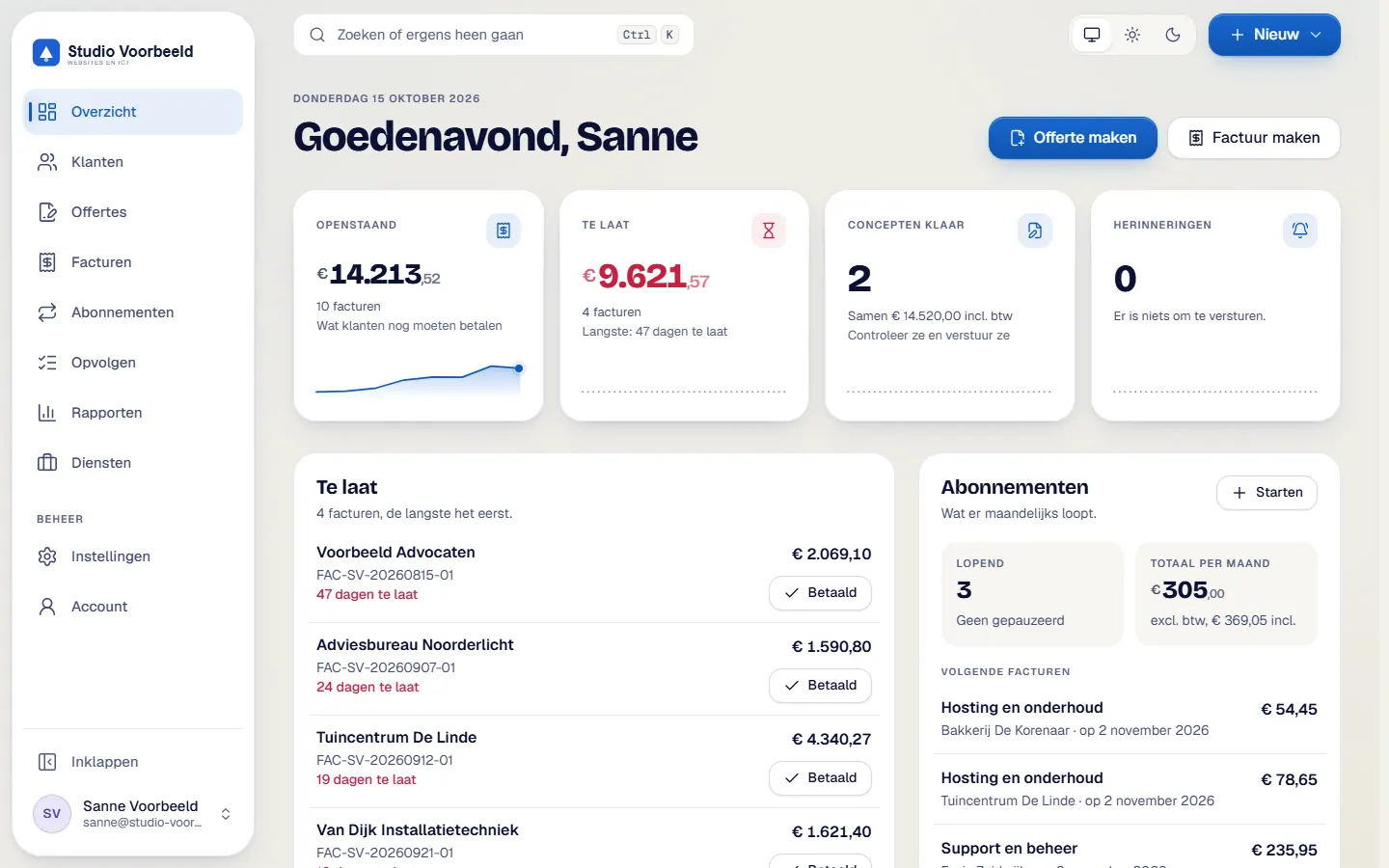Open the Offertes section
The height and width of the screenshot is (868, 1389).
click(133, 212)
